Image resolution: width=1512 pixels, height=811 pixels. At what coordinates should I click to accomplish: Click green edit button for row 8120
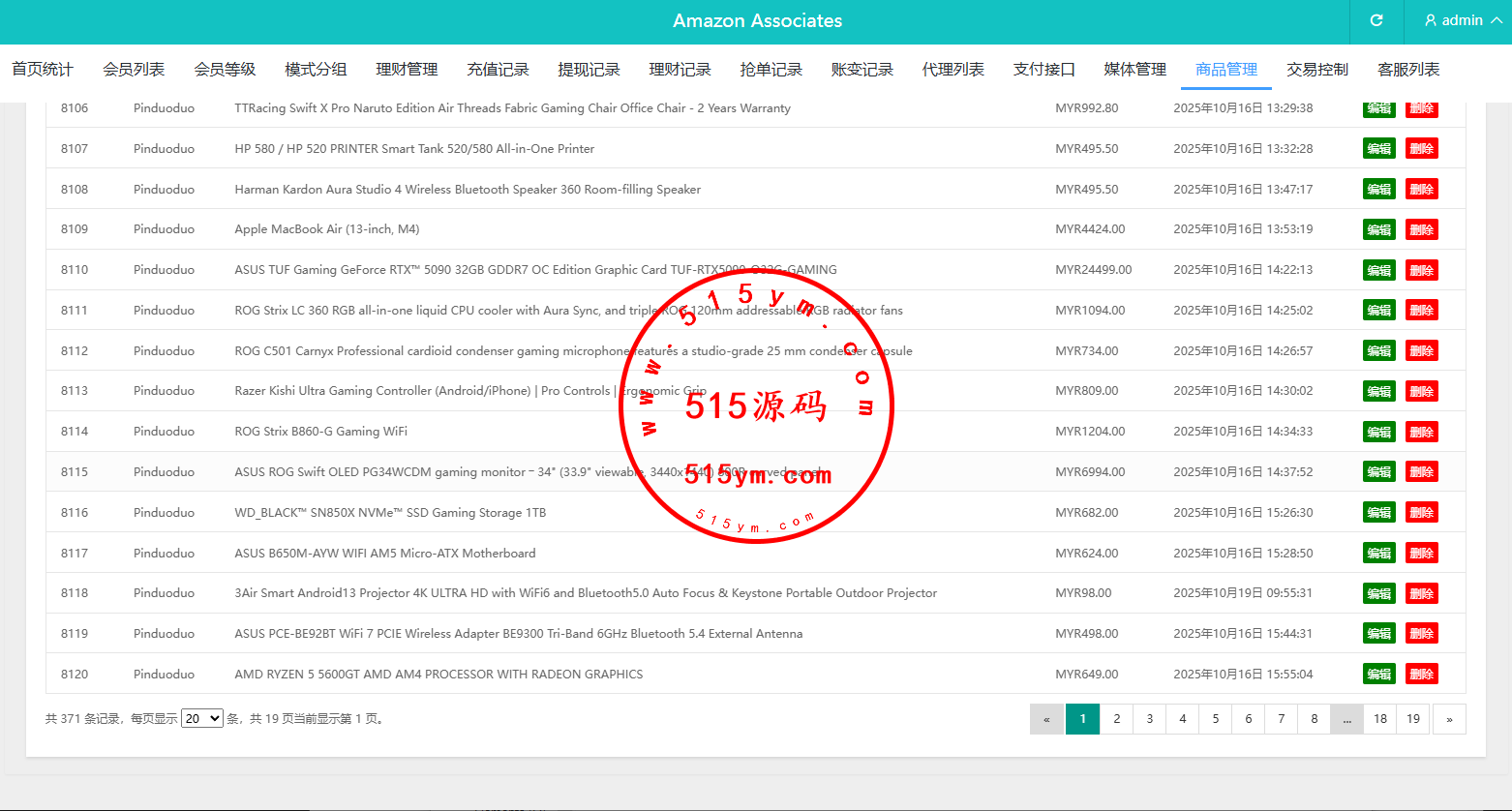[1378, 675]
